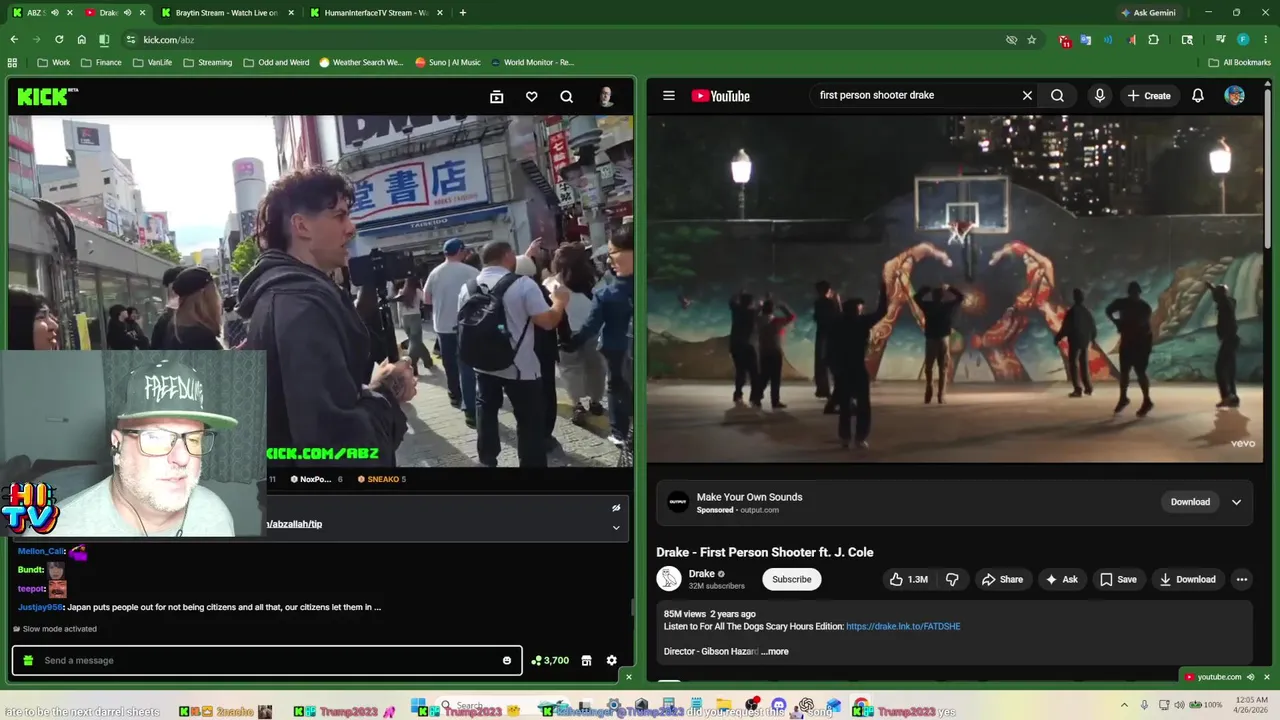The image size is (1280, 720).
Task: Mute audio on the ABZ tab
Action: [x=54, y=13]
